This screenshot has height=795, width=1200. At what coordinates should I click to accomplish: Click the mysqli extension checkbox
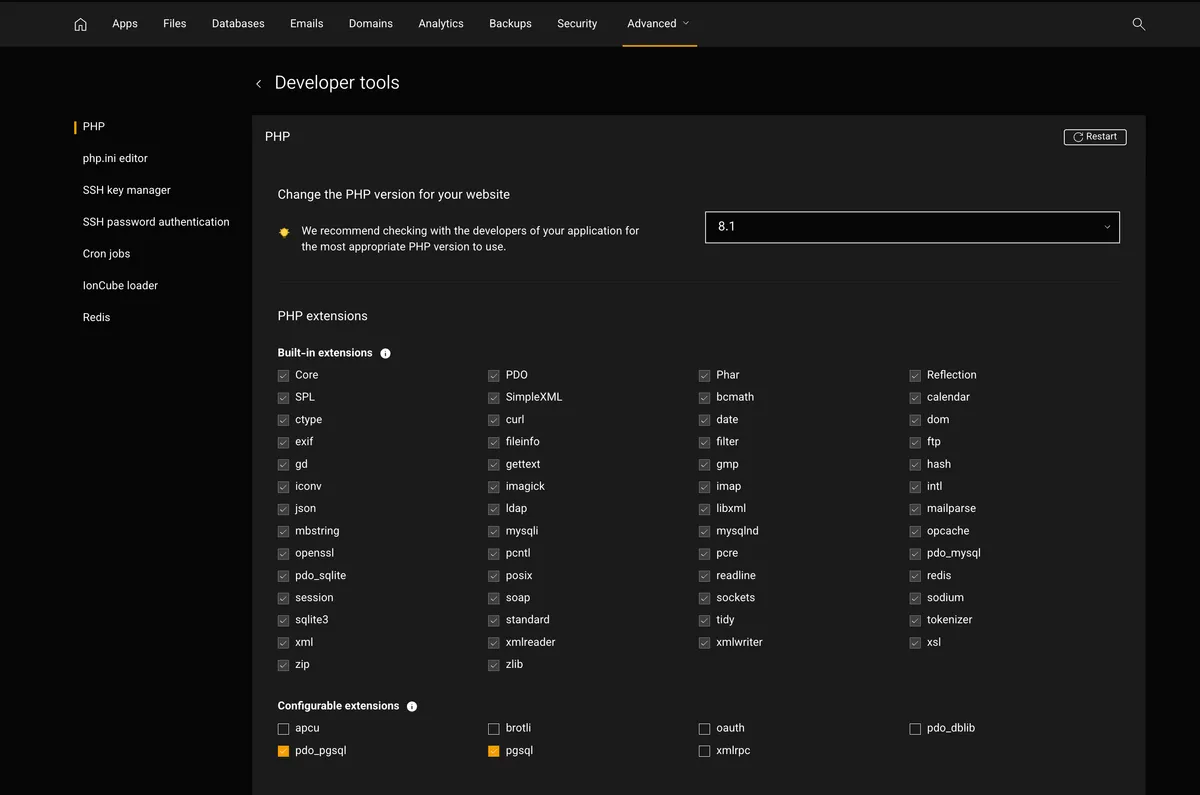(494, 532)
